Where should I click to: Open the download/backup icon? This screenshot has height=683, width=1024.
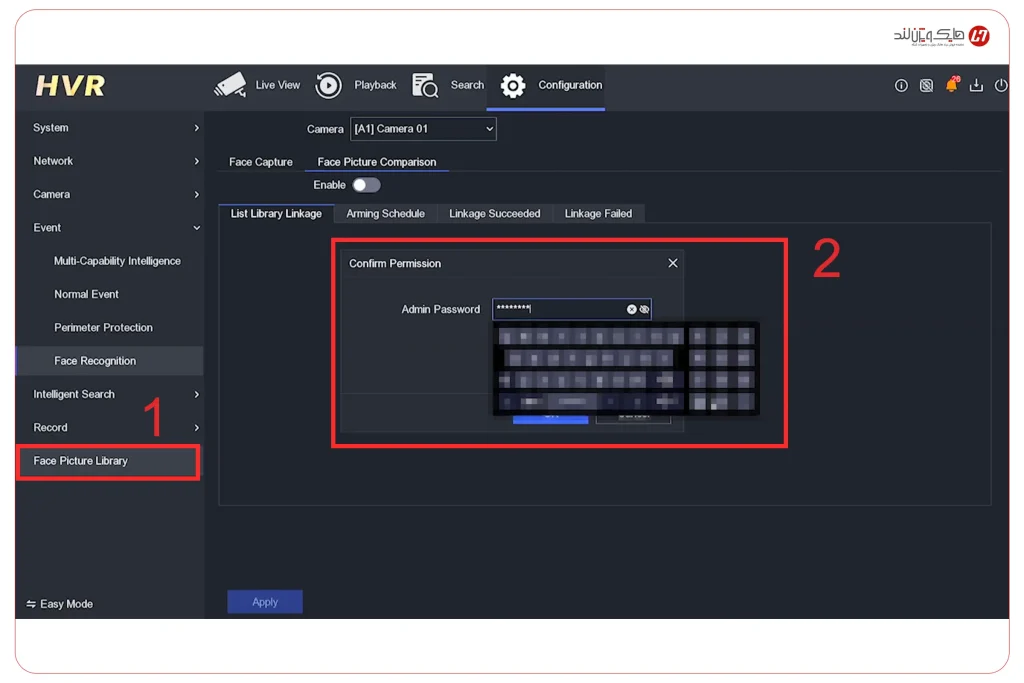[x=977, y=86]
